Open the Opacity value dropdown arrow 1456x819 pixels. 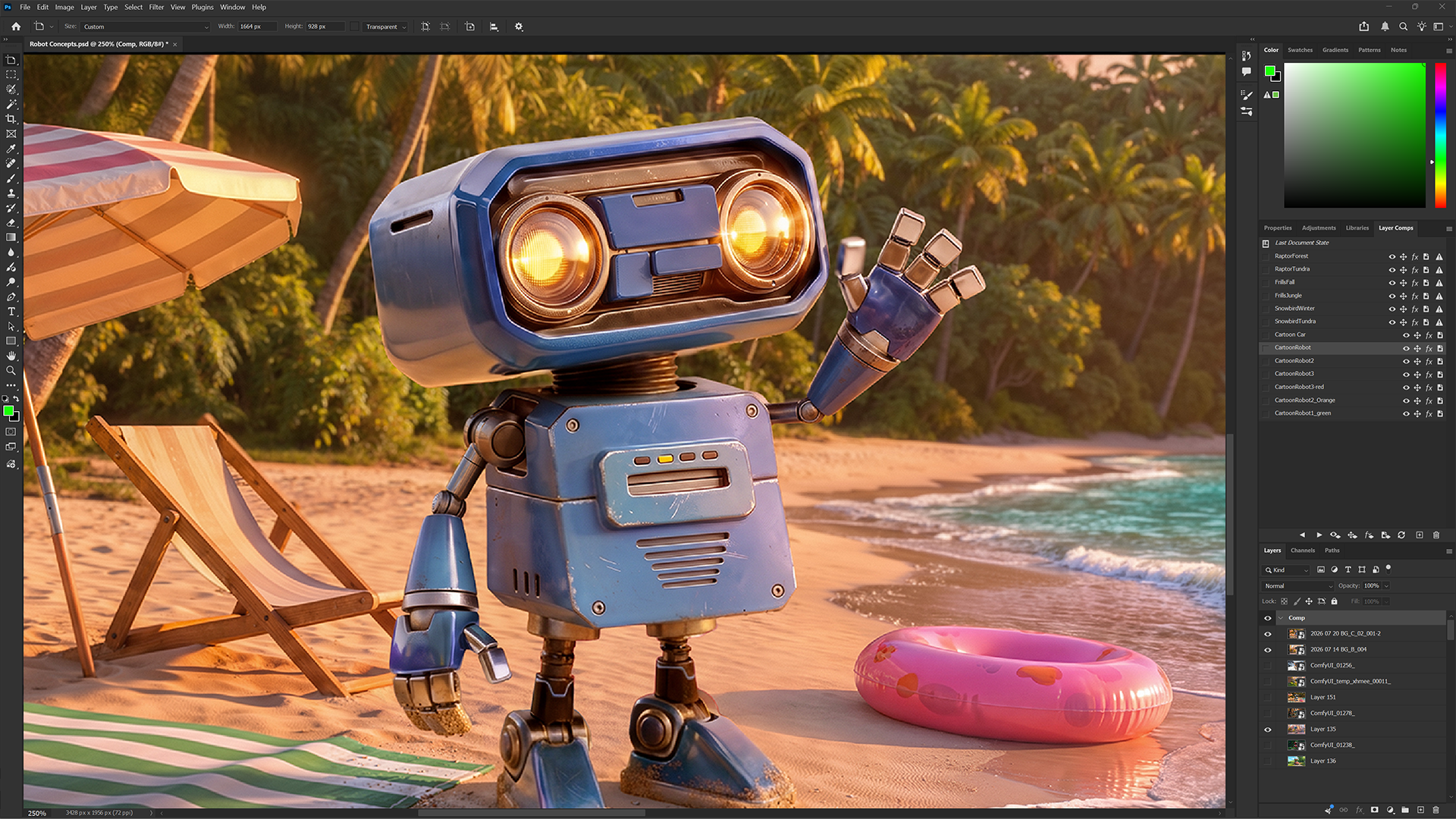pos(1386,586)
